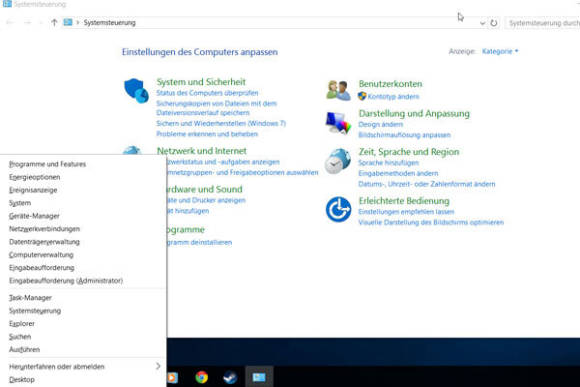Image resolution: width=580 pixels, height=387 pixels.
Task: Open Datenträgerverwaltung from the menu
Action: coord(44,242)
